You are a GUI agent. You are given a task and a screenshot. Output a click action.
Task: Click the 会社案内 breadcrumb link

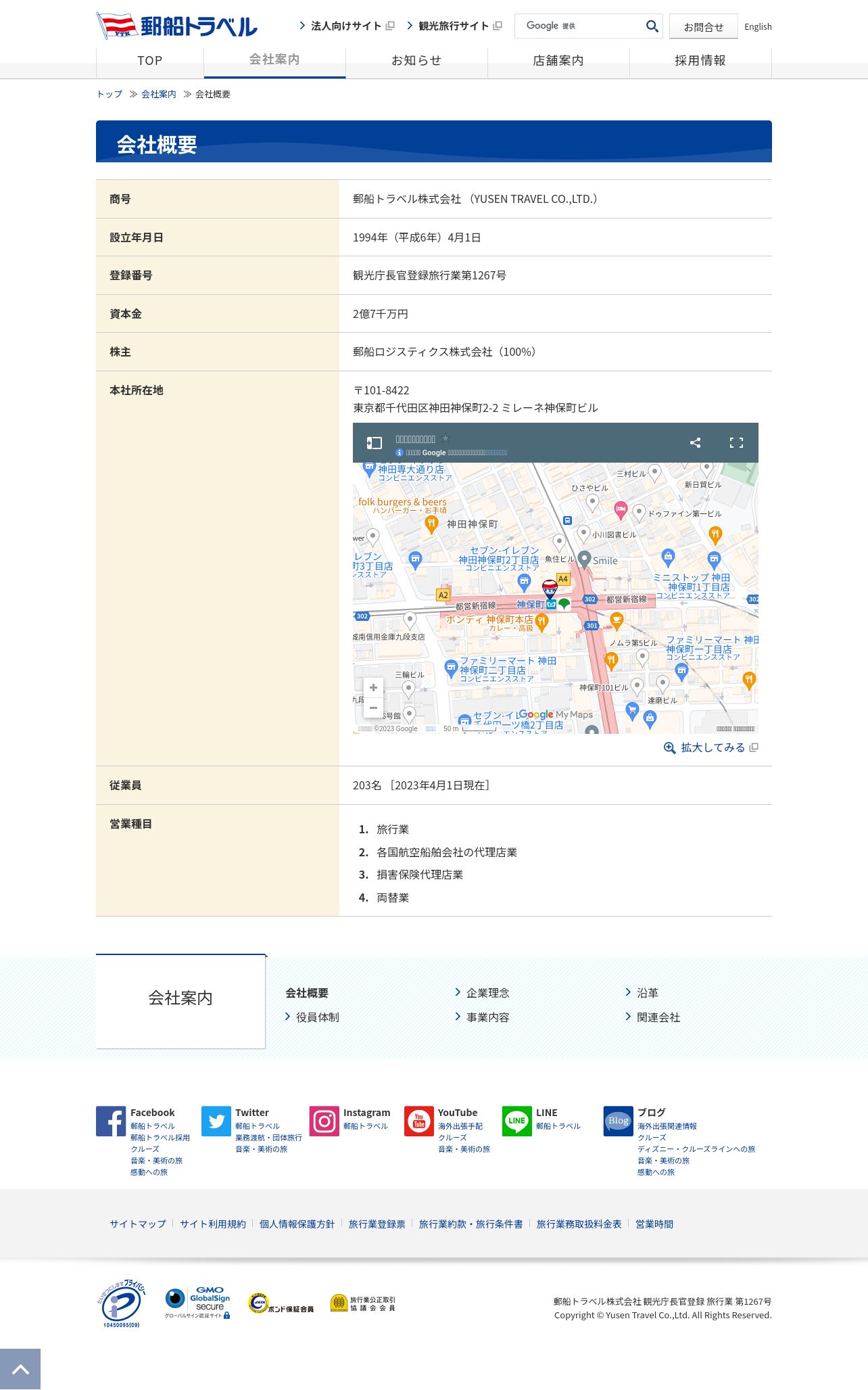pos(159,94)
